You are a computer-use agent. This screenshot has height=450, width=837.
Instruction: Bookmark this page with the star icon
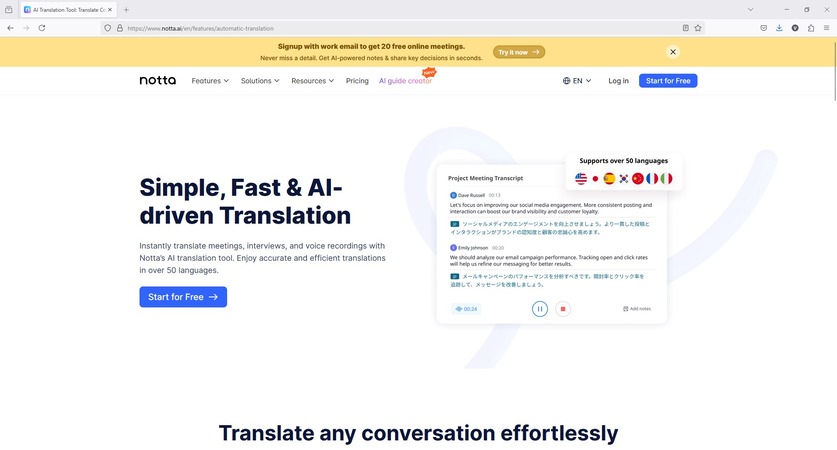click(698, 28)
